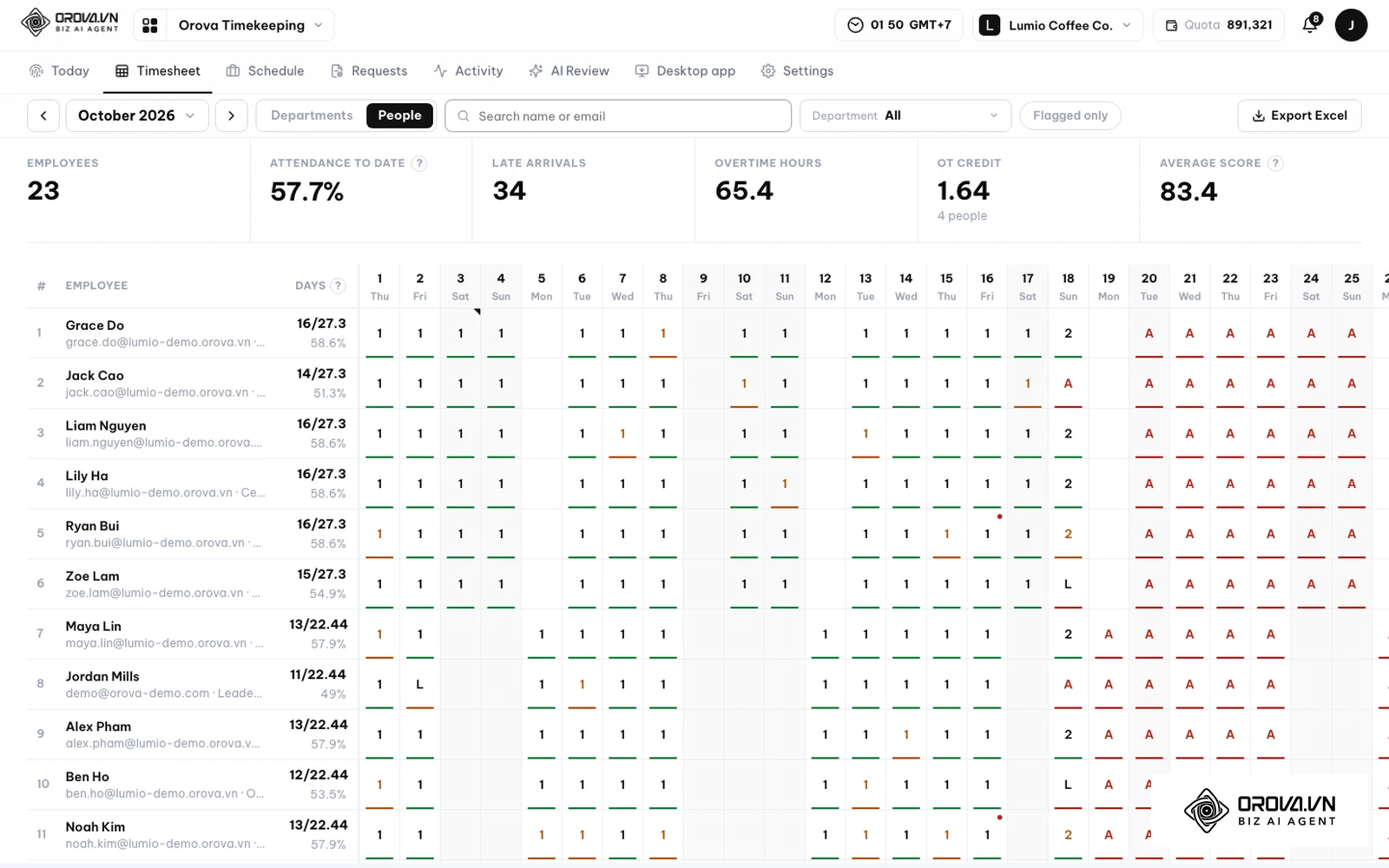Click the Export Excel button
This screenshot has width=1389, height=868.
coord(1300,115)
